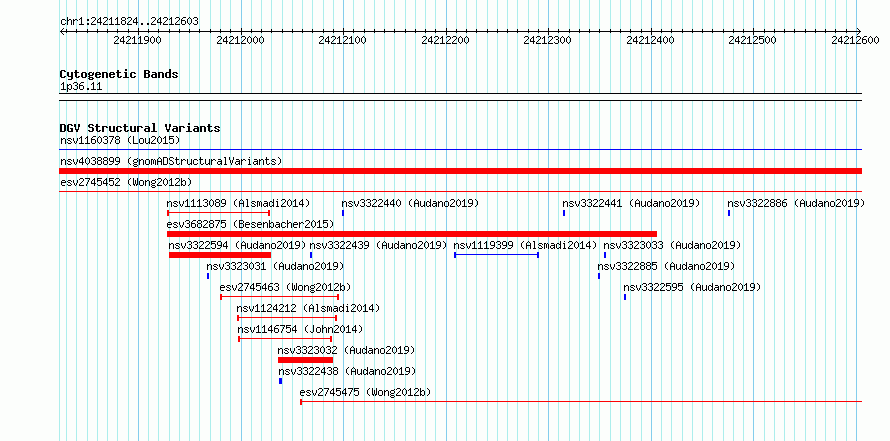Click blue tick marker under nsv3322439
This screenshot has width=890, height=441.
coord(311,255)
